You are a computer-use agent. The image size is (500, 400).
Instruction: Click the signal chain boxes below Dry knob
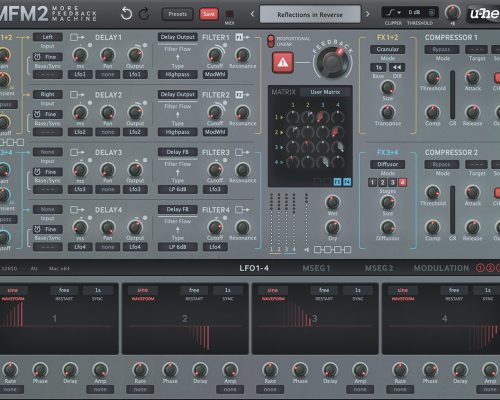(x=333, y=250)
